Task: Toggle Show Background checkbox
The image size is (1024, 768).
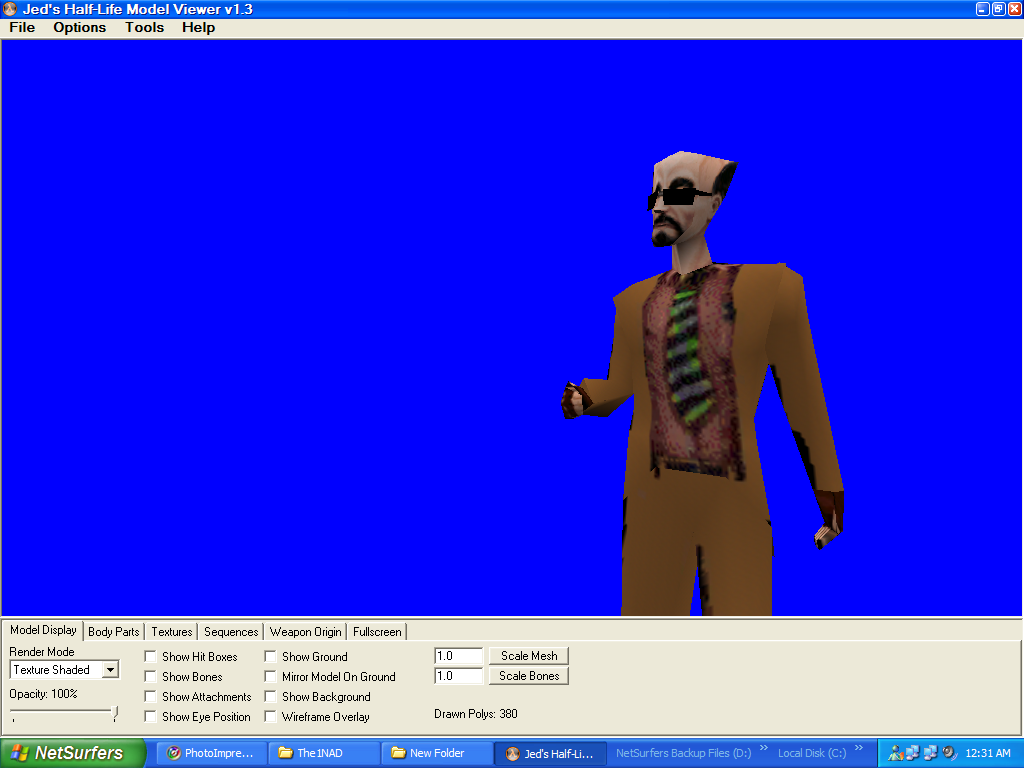Action: click(270, 696)
